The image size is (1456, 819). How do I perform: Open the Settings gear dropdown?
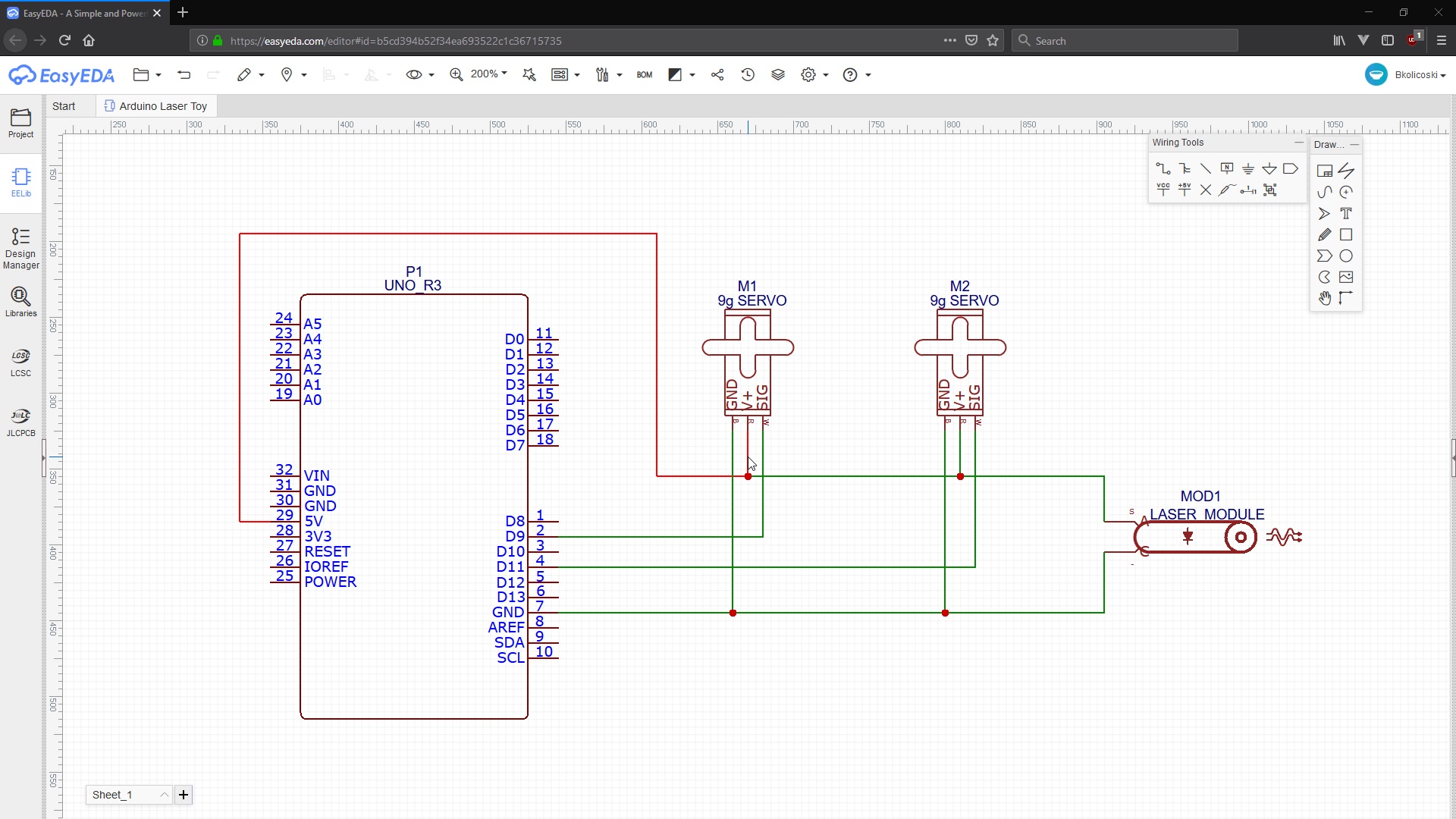(814, 74)
